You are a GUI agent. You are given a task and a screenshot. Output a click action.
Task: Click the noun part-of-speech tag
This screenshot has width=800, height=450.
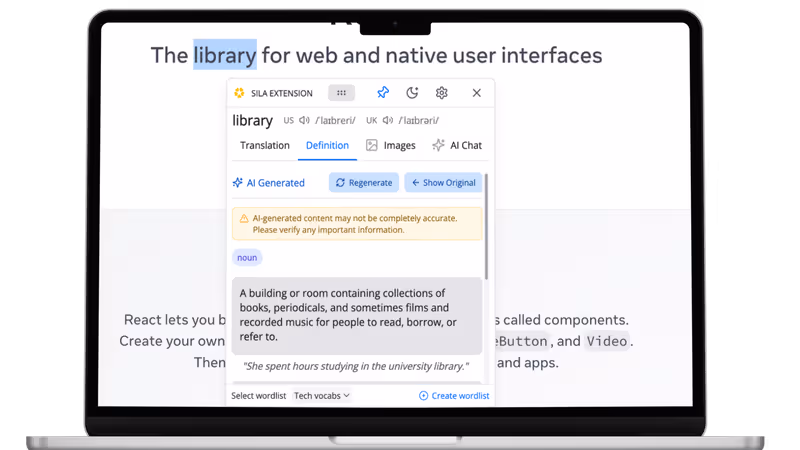[x=247, y=258]
